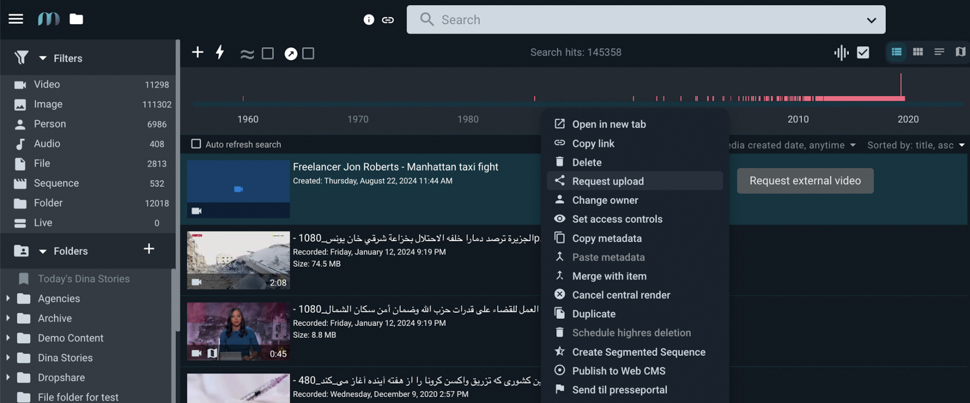The width and height of the screenshot is (970, 403).
Task: Toggle checked box beside waveform icon
Action: click(863, 53)
